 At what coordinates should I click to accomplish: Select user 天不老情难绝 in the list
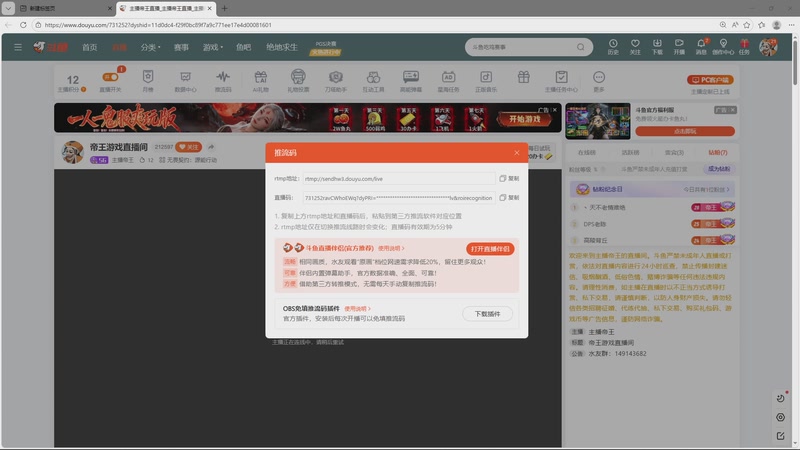point(607,208)
